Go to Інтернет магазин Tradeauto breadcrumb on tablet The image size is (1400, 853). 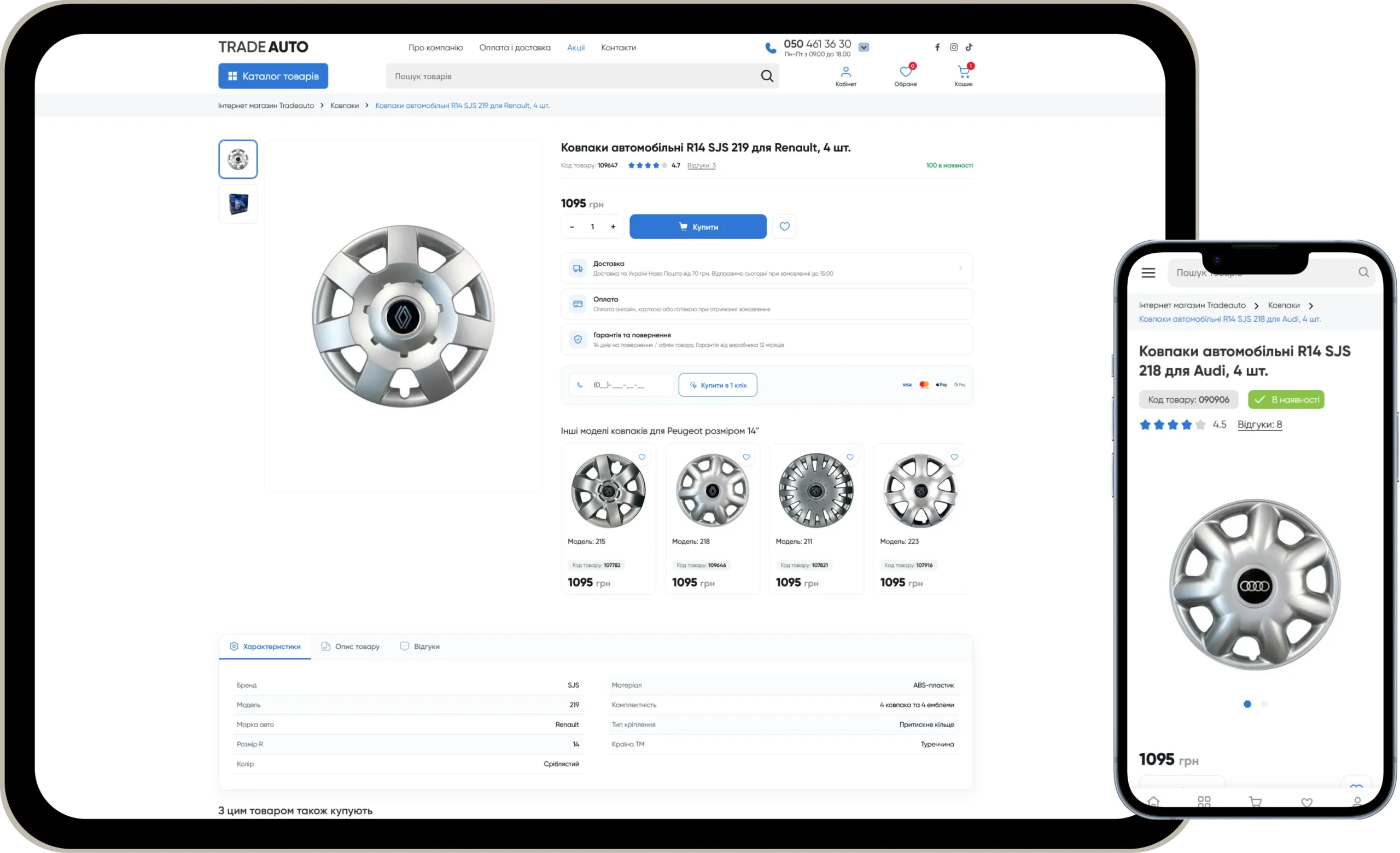click(x=266, y=106)
